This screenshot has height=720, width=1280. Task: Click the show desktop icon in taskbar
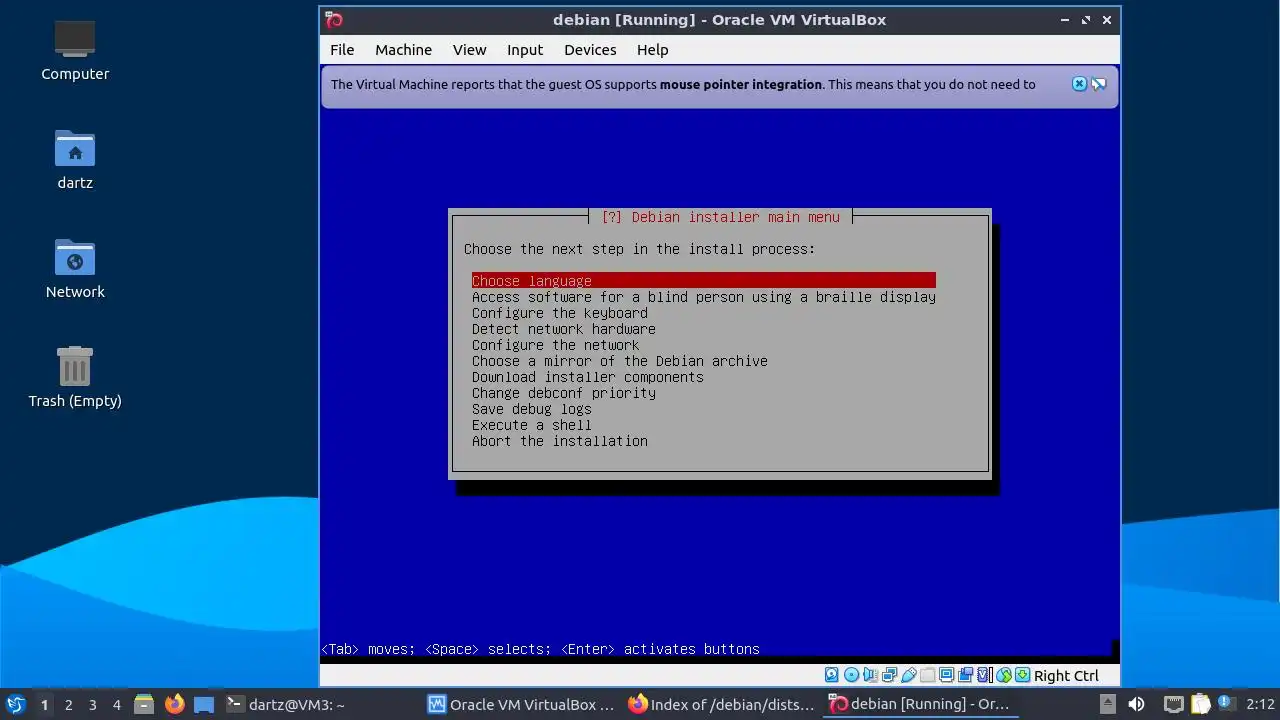204,705
